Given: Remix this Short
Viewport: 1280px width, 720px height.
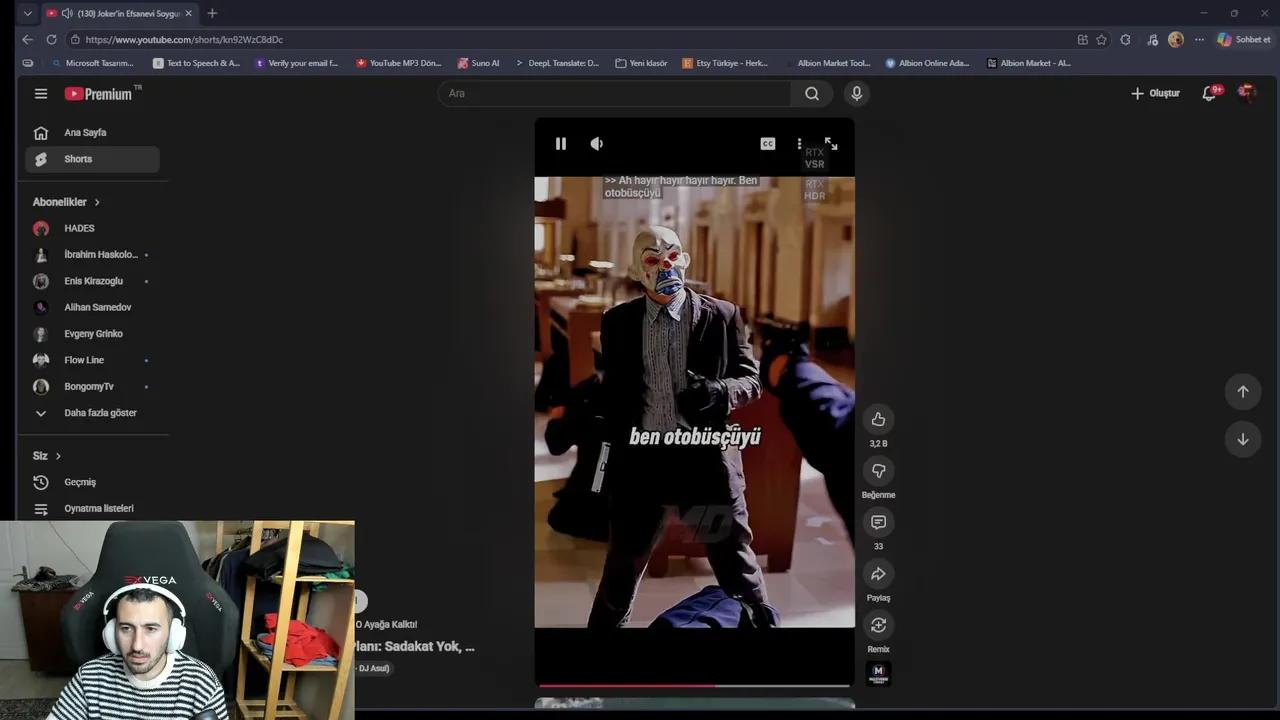Looking at the screenshot, I should (878, 625).
